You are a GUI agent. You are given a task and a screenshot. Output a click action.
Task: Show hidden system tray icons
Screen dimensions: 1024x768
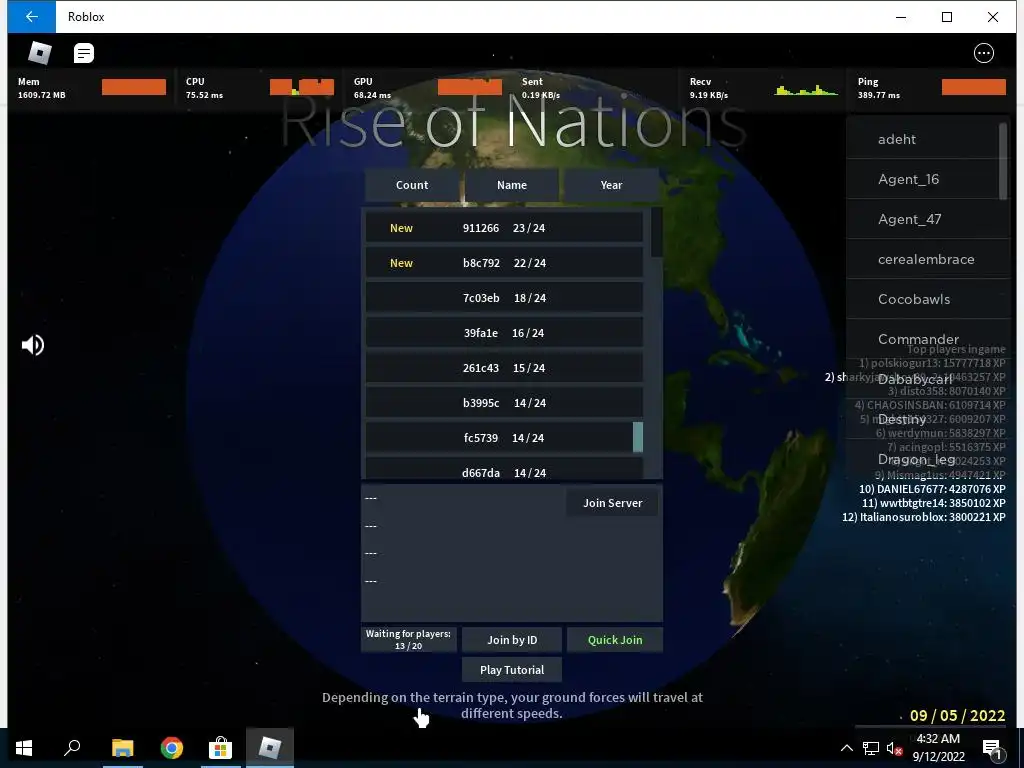point(846,748)
